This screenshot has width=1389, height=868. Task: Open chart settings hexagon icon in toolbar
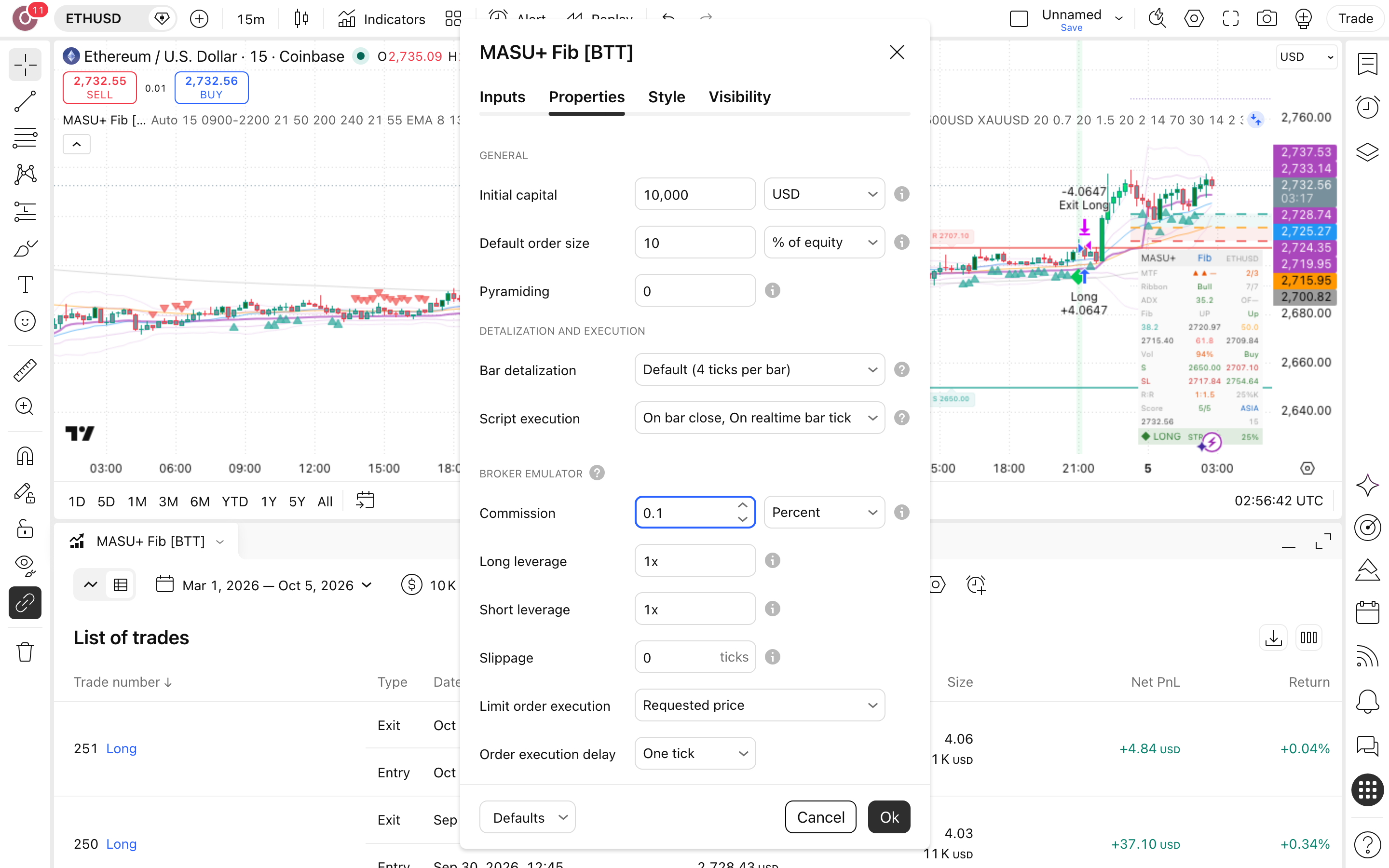(1194, 19)
